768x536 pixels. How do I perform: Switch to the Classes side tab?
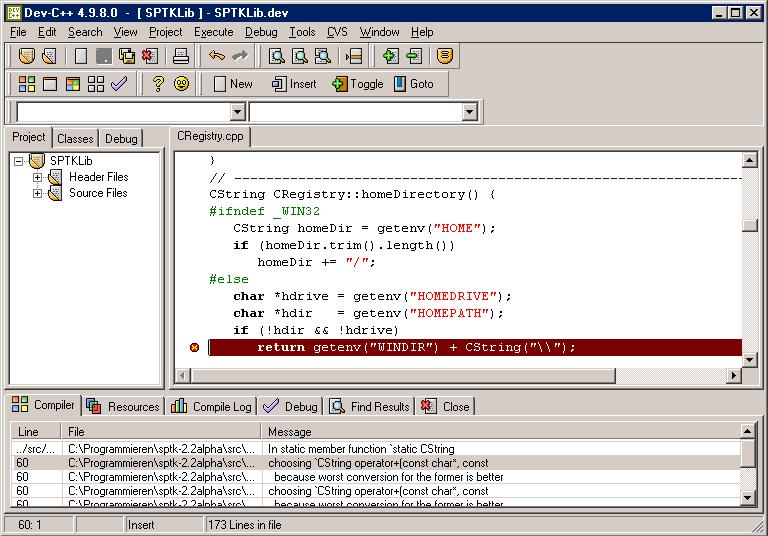coord(75,139)
